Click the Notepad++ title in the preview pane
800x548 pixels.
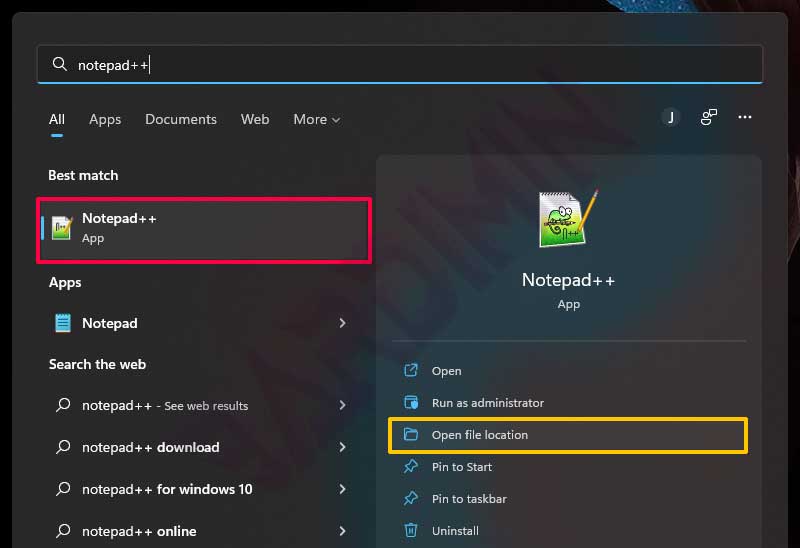coord(568,280)
